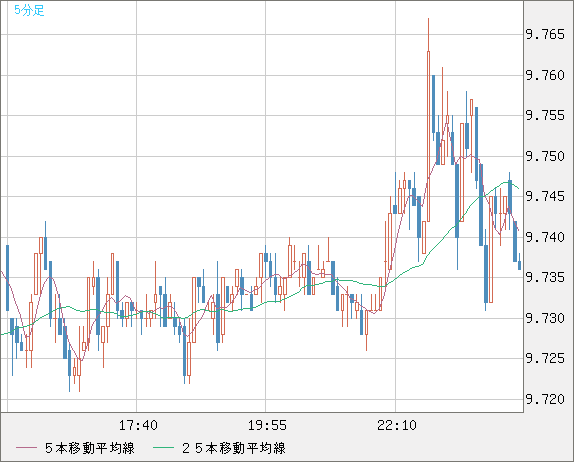Click the 9.765 price axis label
The height and width of the screenshot is (462, 574).
pyautogui.click(x=545, y=35)
